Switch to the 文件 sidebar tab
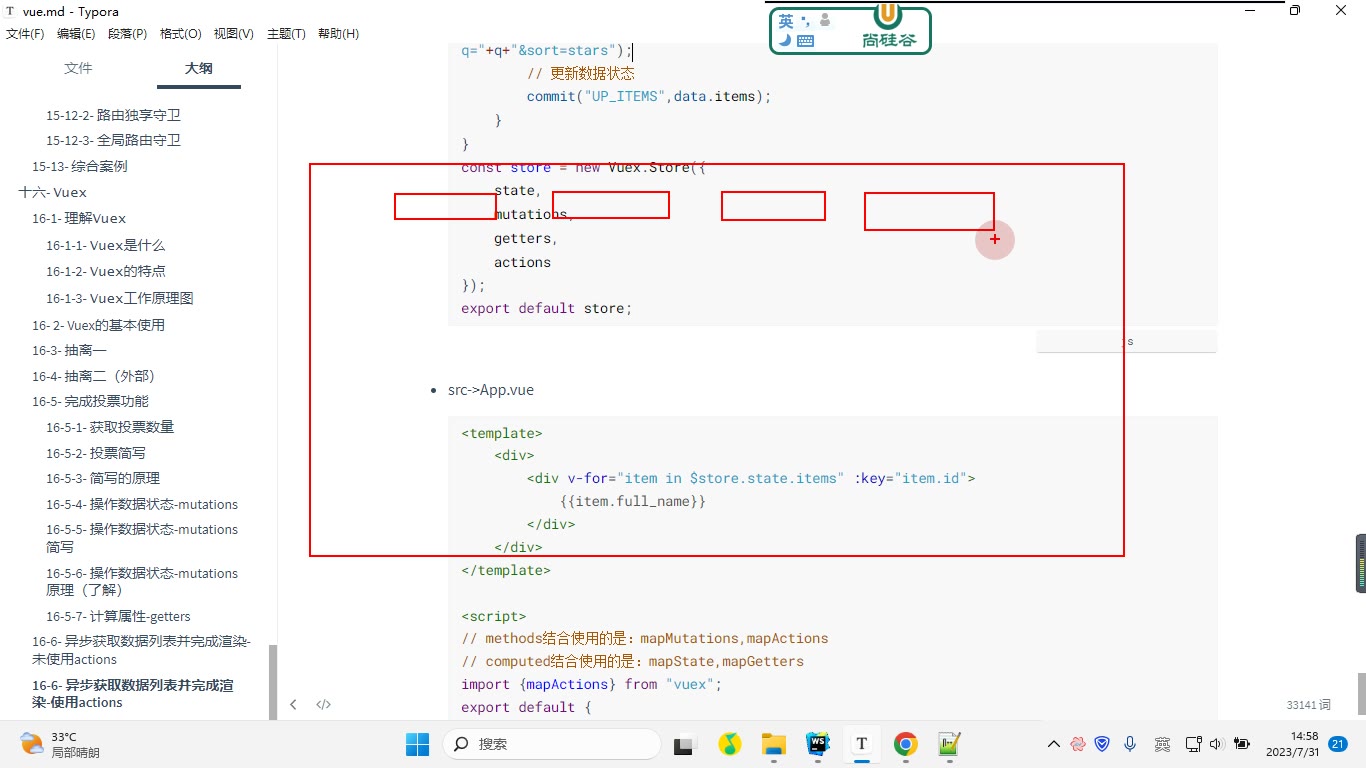The height and width of the screenshot is (768, 1366). tap(78, 68)
